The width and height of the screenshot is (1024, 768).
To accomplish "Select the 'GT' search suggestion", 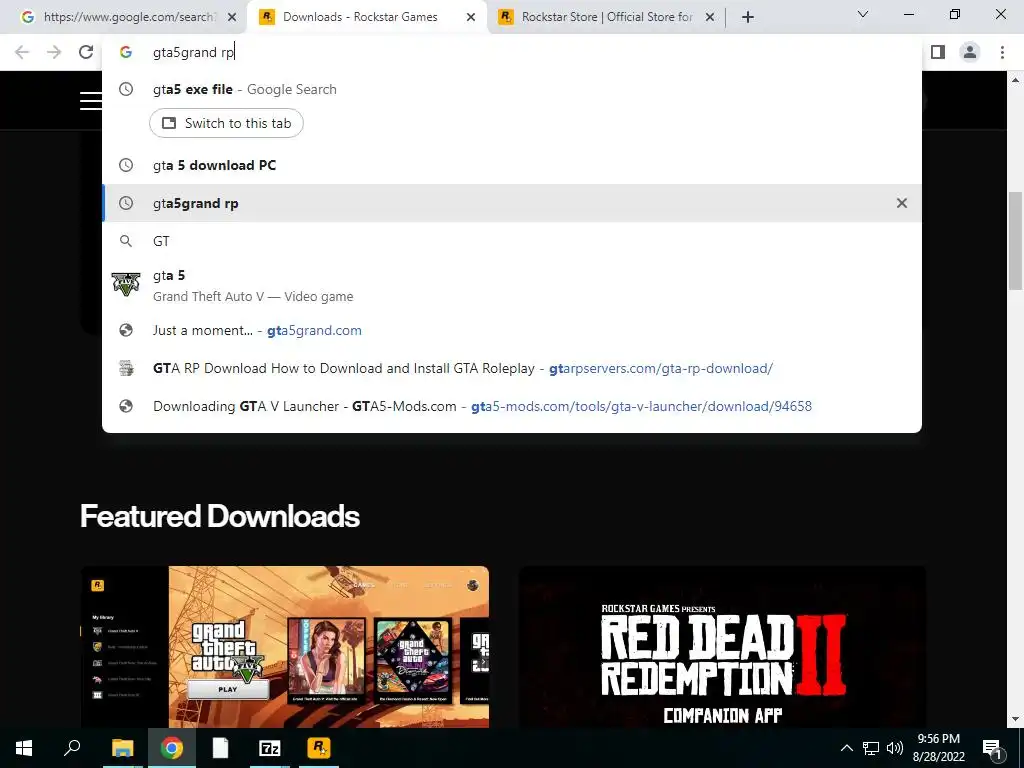I will (512, 241).
